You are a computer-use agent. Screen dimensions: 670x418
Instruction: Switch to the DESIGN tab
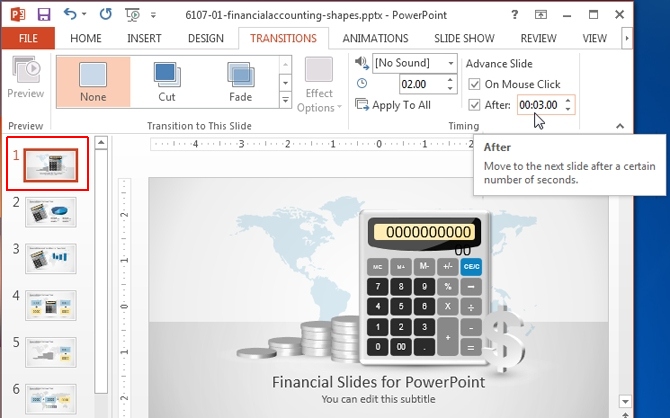[206, 38]
